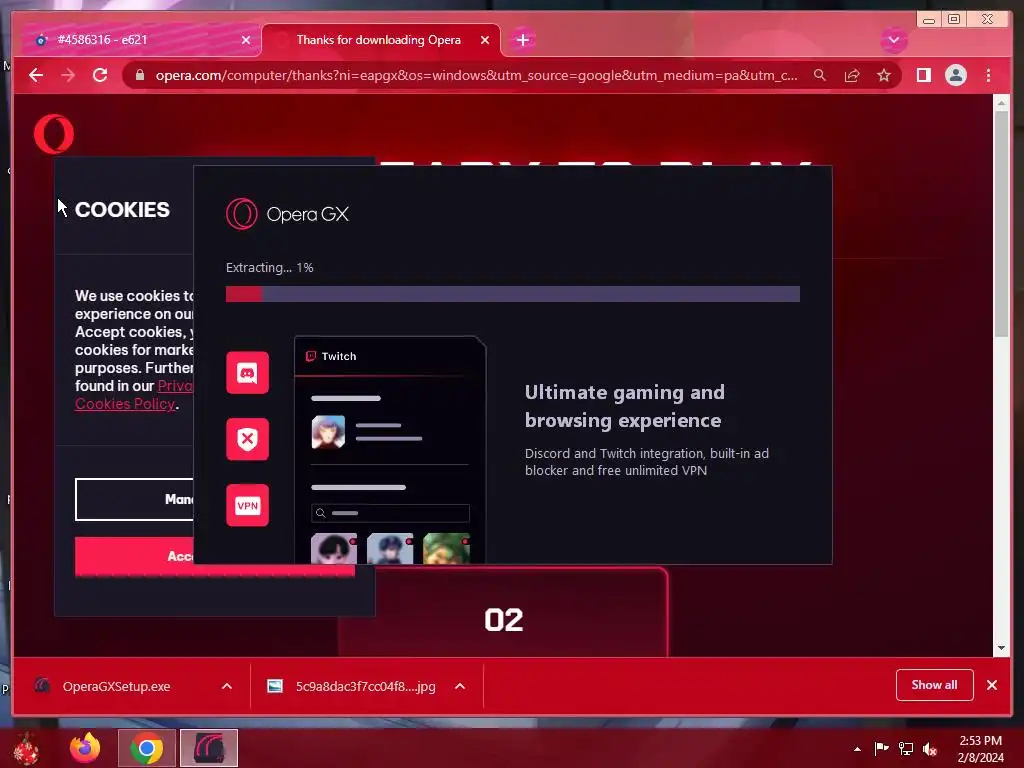Close the e621 tab
The width and height of the screenshot is (1024, 768).
tap(246, 40)
